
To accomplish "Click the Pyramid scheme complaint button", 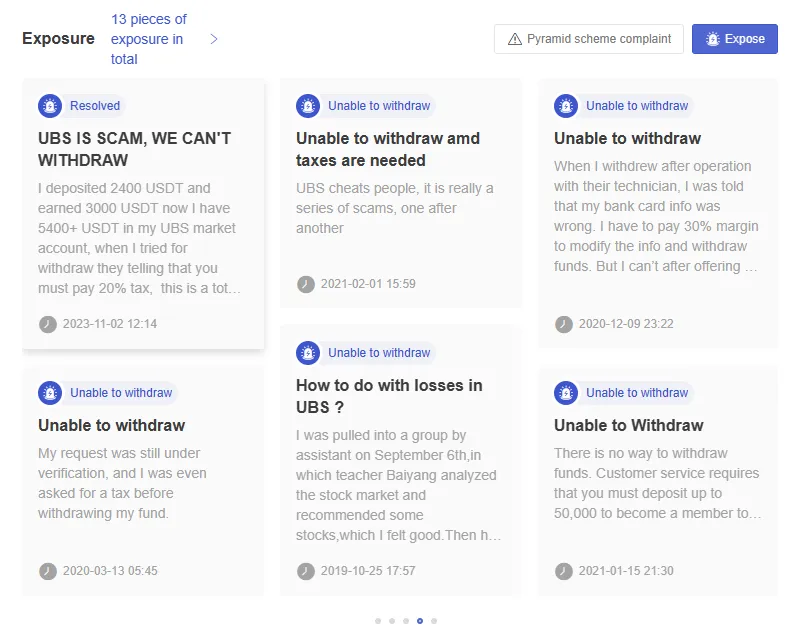I will (x=588, y=39).
